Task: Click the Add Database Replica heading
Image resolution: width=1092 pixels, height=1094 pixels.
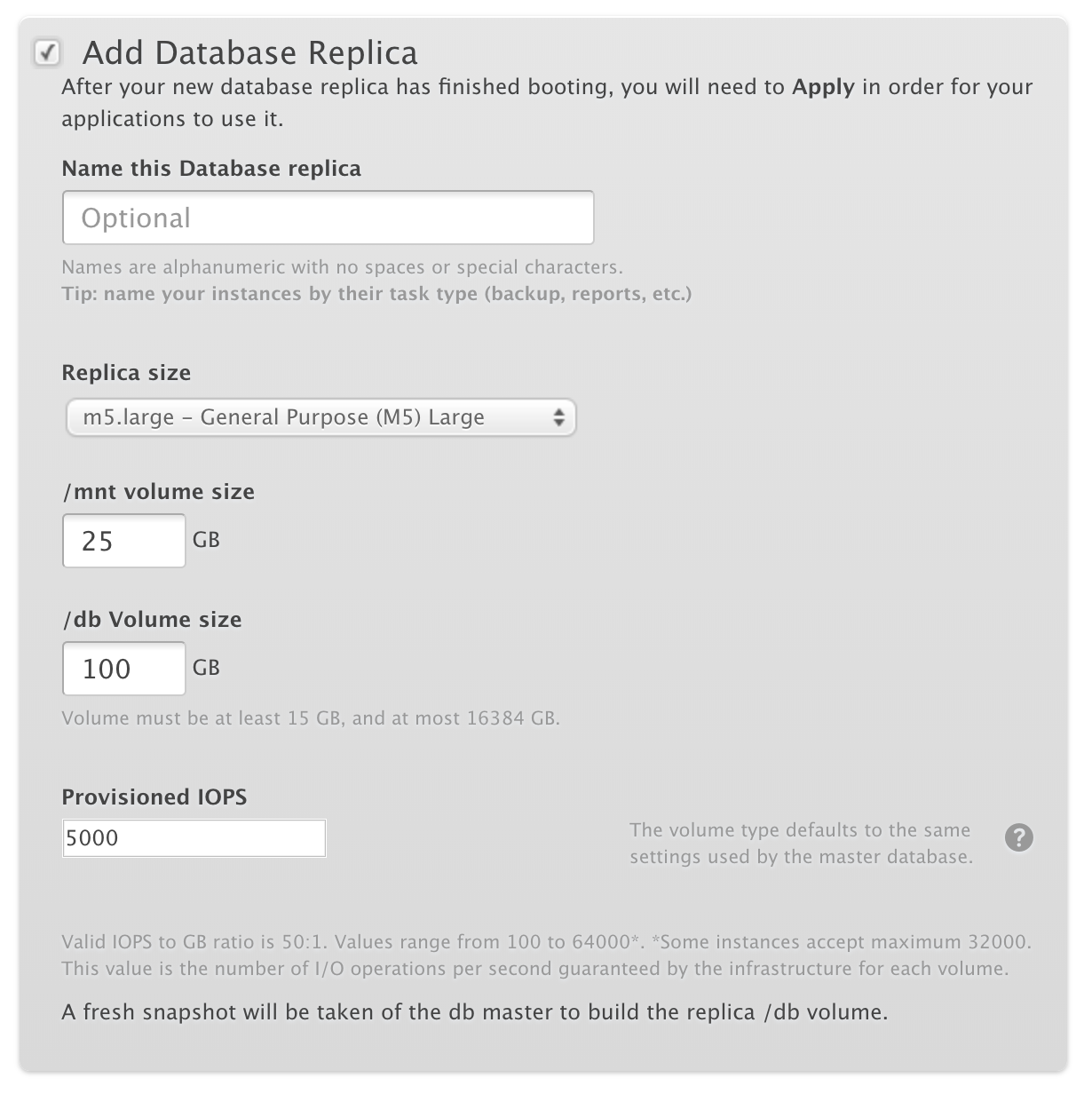Action: pos(249,53)
